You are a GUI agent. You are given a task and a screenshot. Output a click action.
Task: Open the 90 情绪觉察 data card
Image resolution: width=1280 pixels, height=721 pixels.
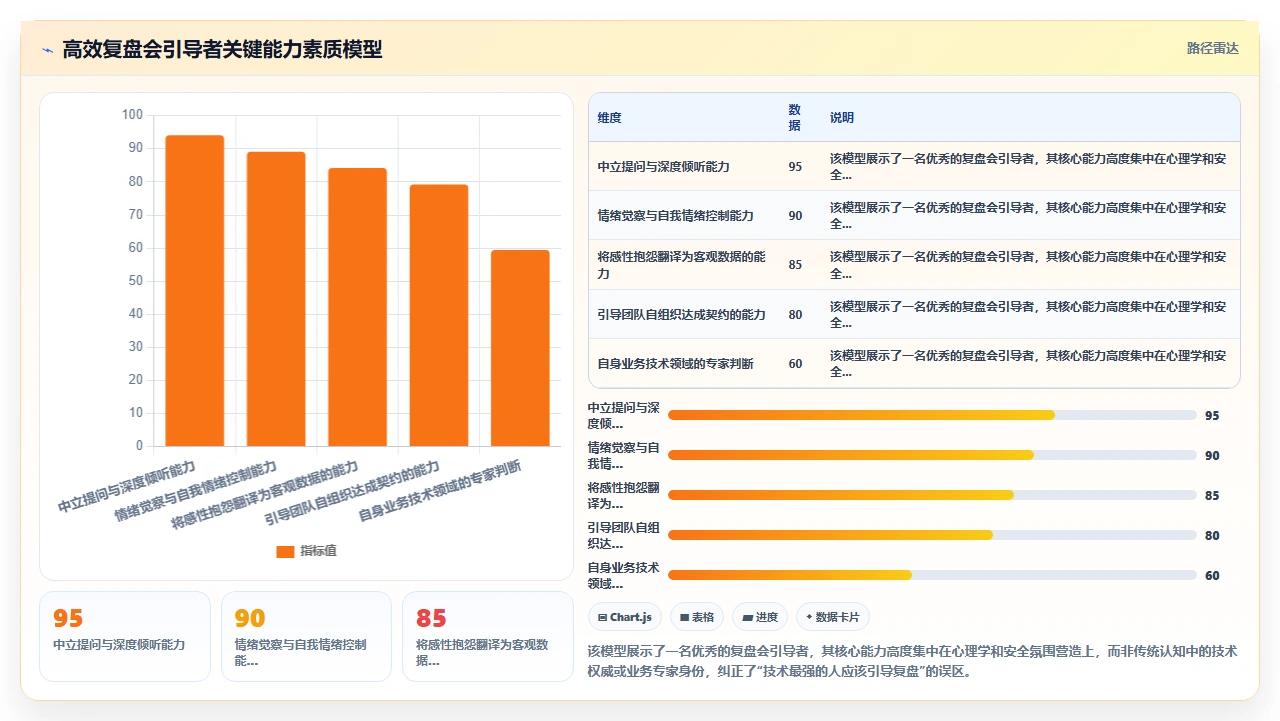point(306,636)
